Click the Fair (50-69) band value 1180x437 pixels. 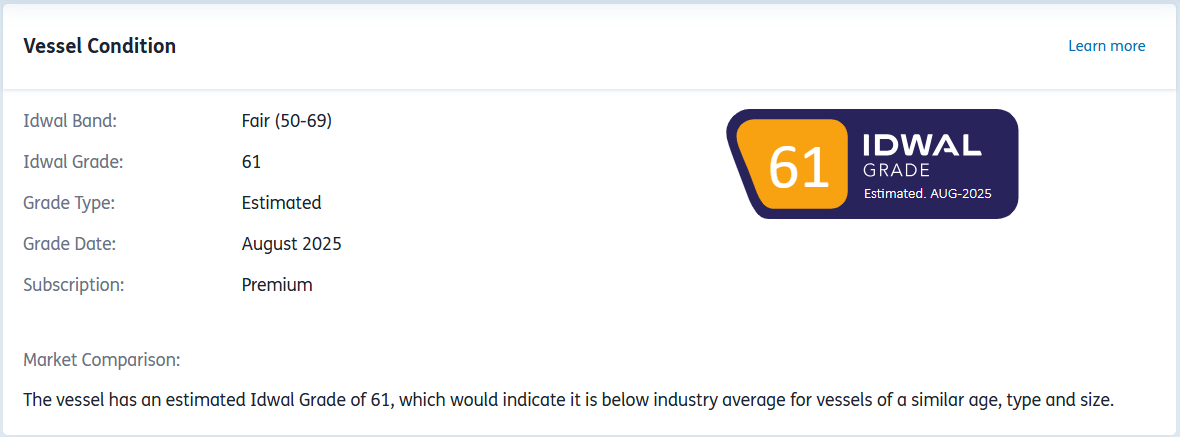point(287,120)
